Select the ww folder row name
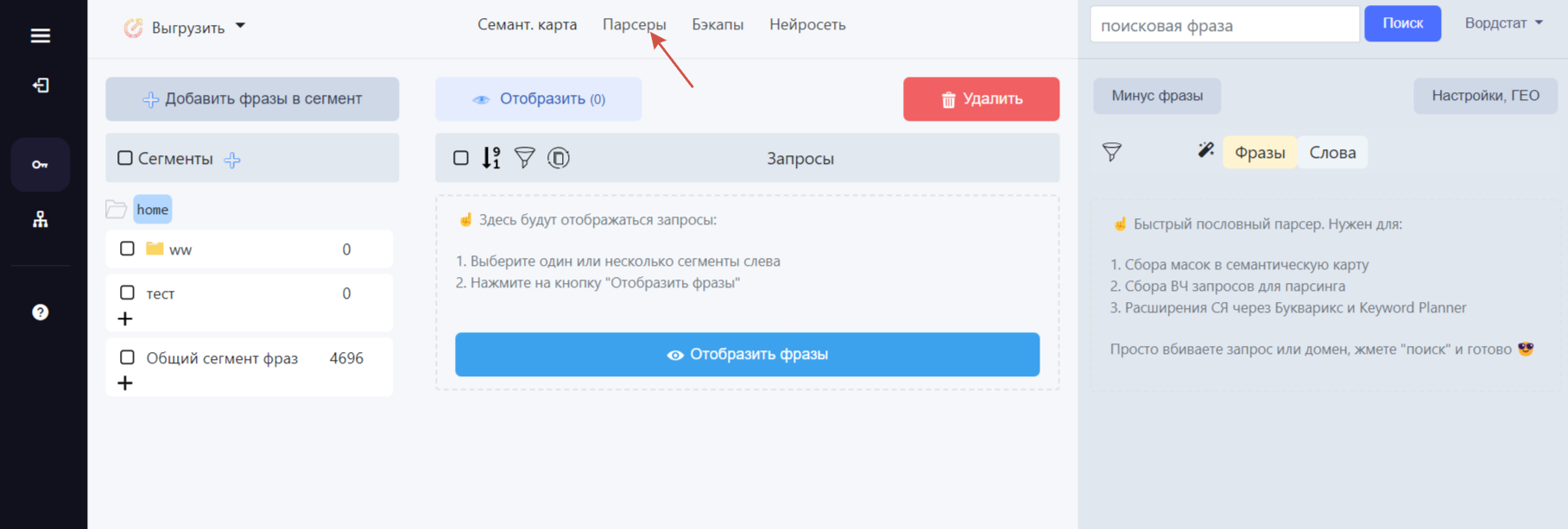 pyautogui.click(x=180, y=249)
